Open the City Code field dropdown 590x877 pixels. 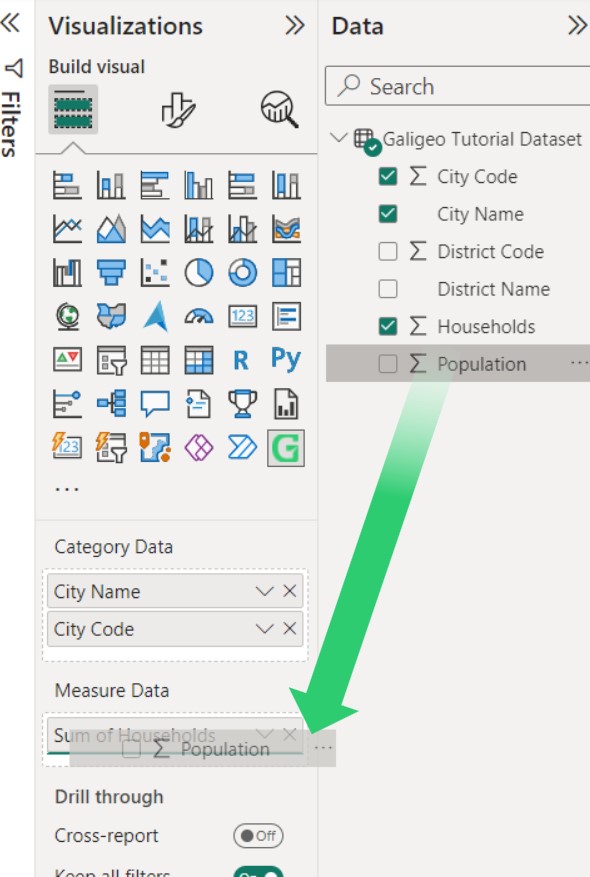click(x=264, y=629)
